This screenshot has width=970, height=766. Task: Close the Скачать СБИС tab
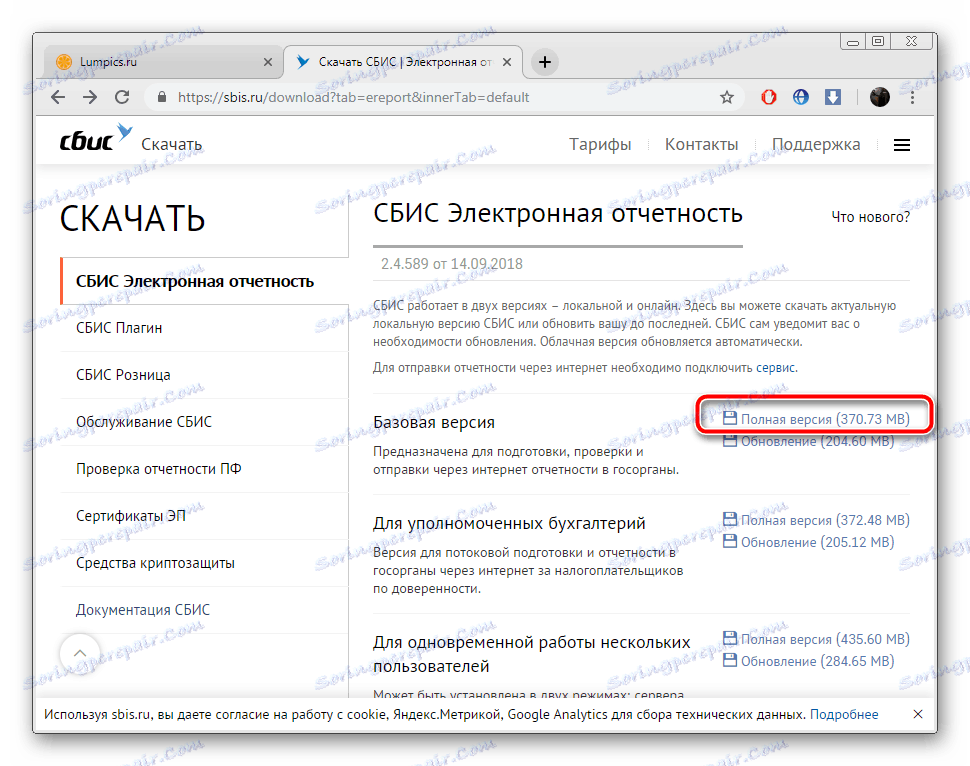click(507, 62)
